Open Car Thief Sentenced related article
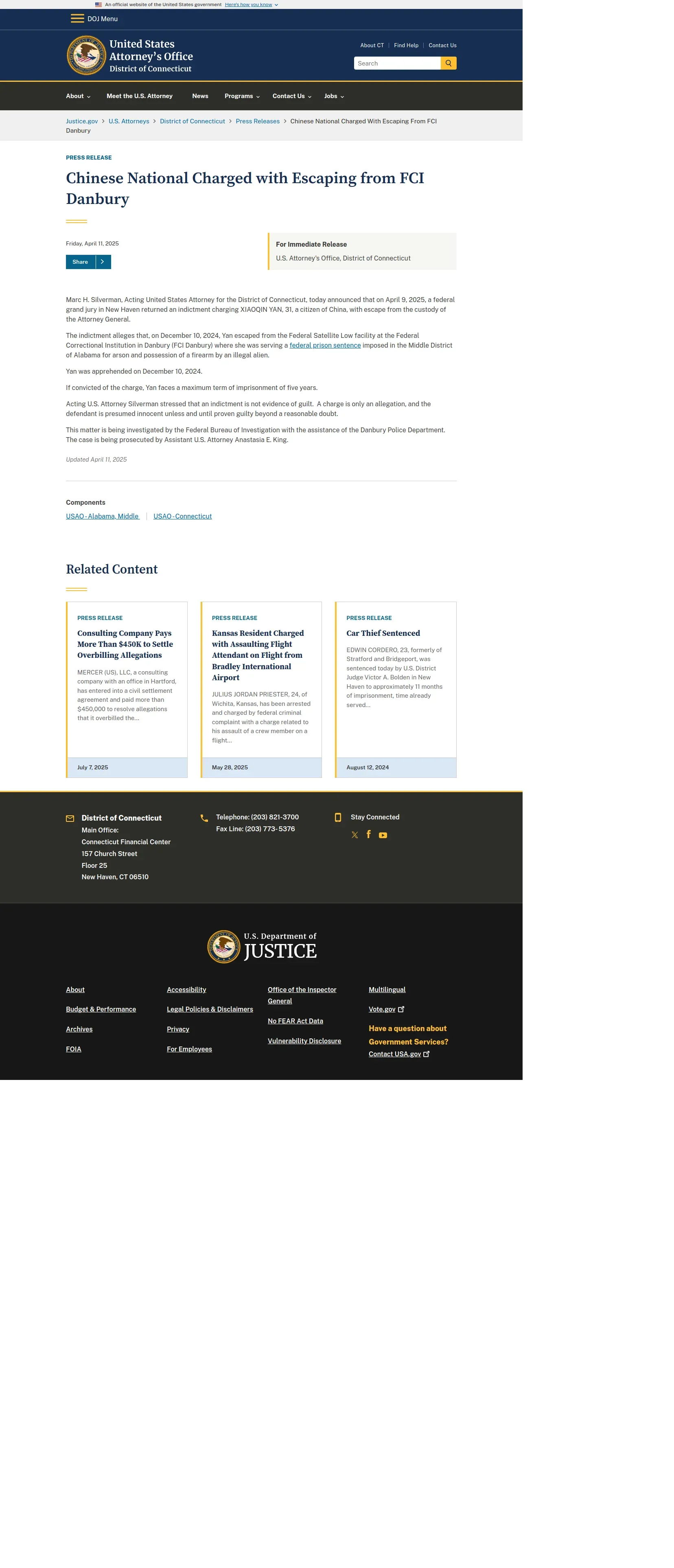This screenshot has width=674, height=1568. (x=383, y=634)
